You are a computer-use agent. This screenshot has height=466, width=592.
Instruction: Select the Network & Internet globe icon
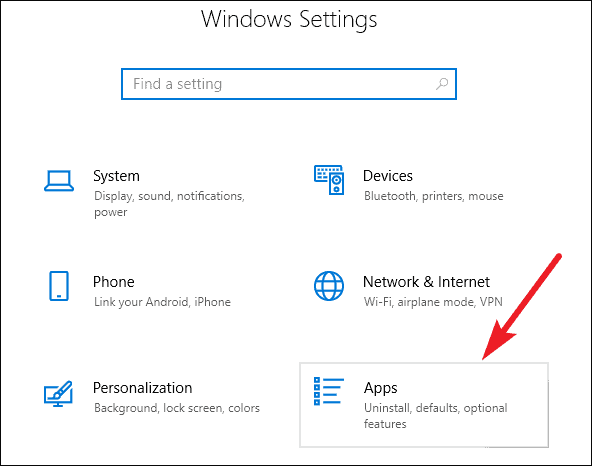pyautogui.click(x=329, y=286)
